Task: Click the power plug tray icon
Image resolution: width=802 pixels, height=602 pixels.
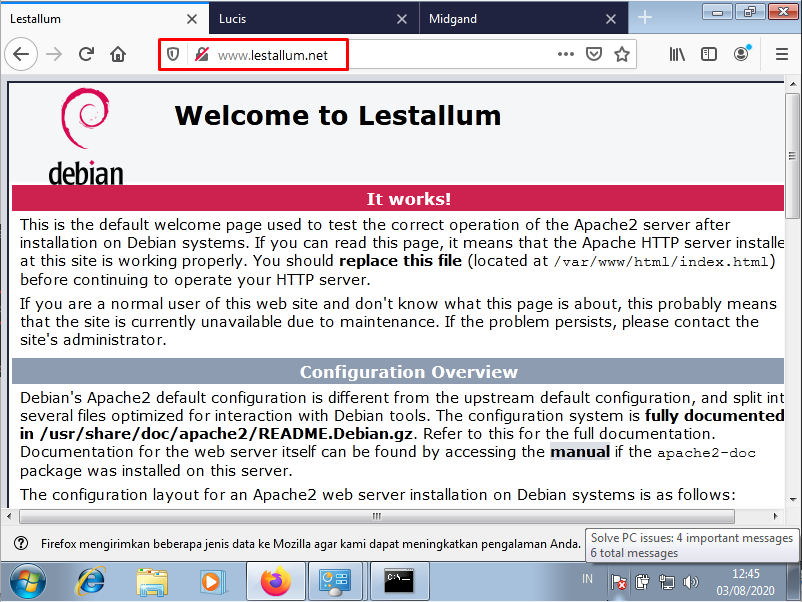Action: [x=642, y=582]
